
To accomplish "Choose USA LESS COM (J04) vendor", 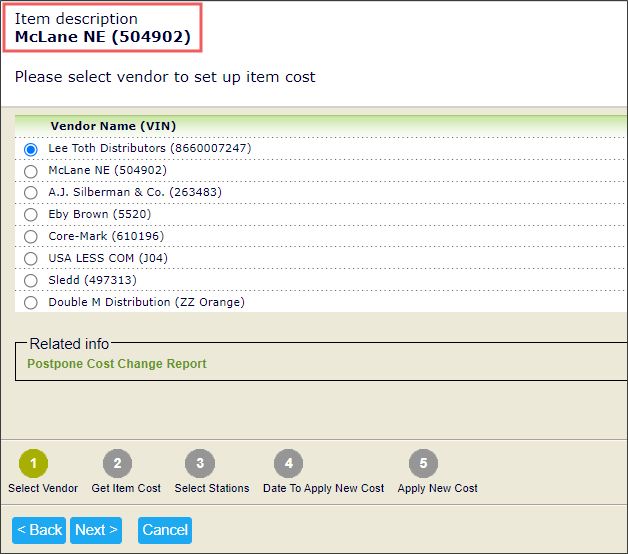I will click(31, 259).
